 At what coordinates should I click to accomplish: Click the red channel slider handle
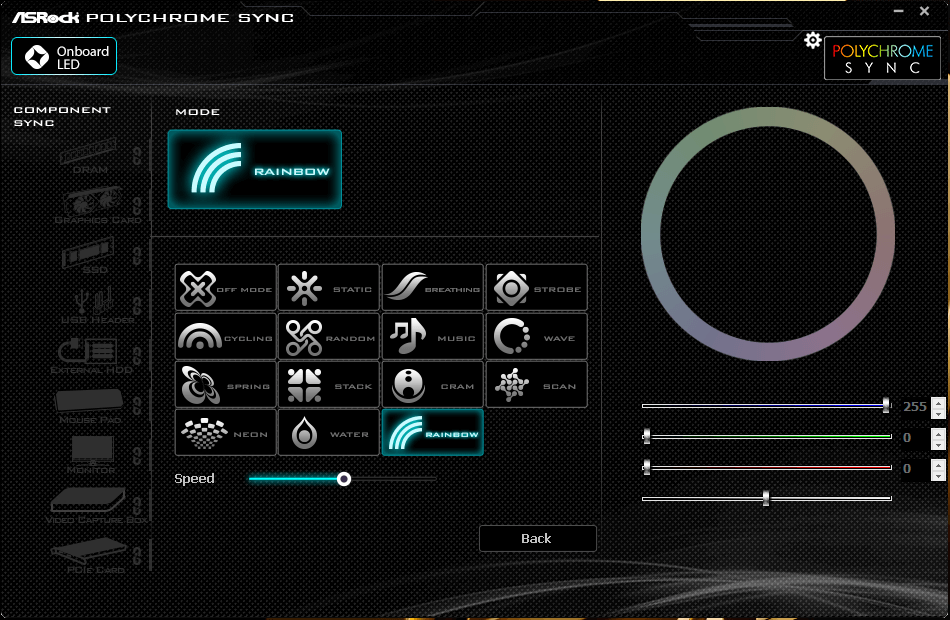pyautogui.click(x=646, y=467)
